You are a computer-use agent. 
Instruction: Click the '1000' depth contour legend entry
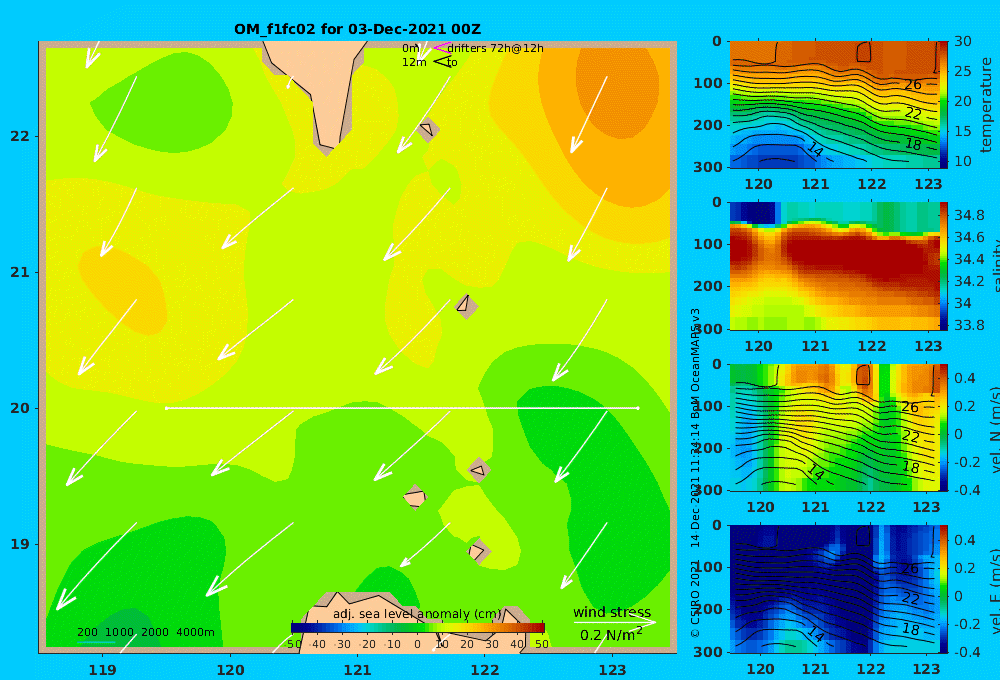point(119,632)
